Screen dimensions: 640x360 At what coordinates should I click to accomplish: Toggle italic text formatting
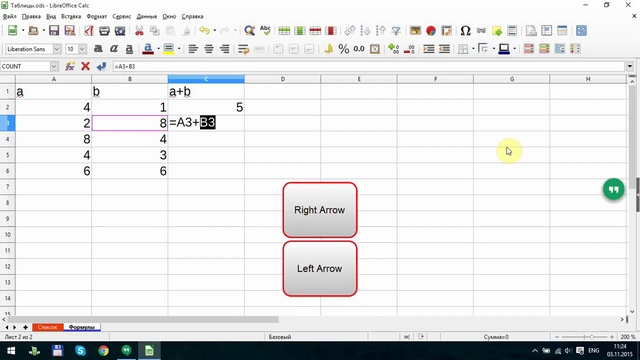click(114, 49)
